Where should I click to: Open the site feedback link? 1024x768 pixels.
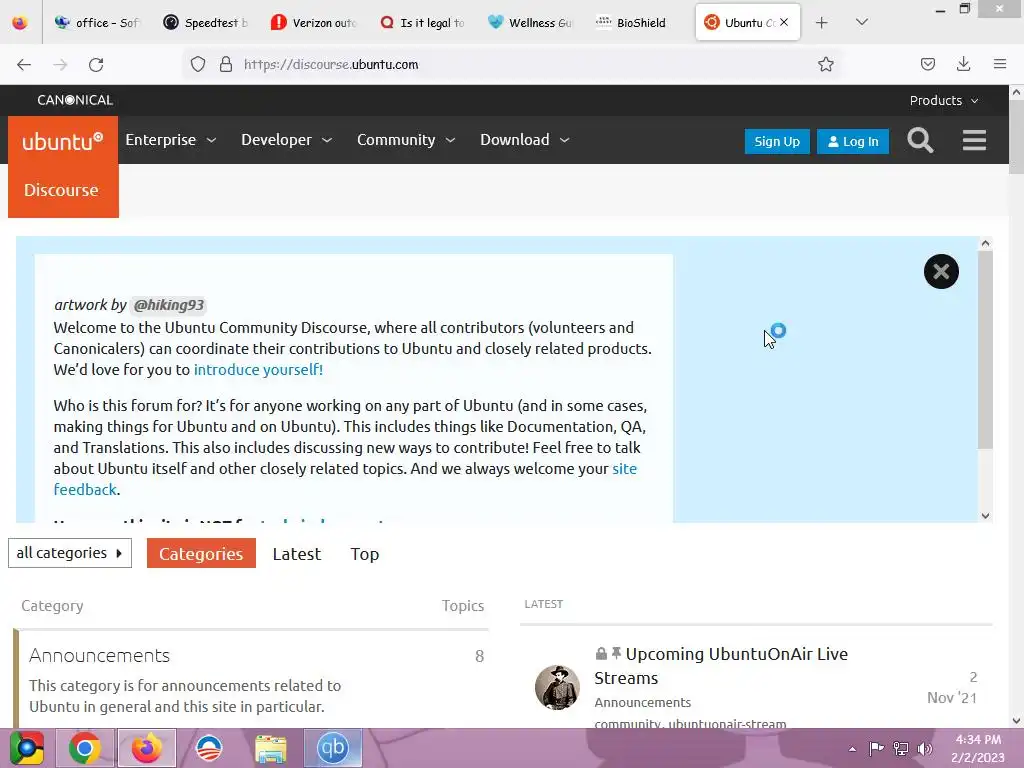345,479
